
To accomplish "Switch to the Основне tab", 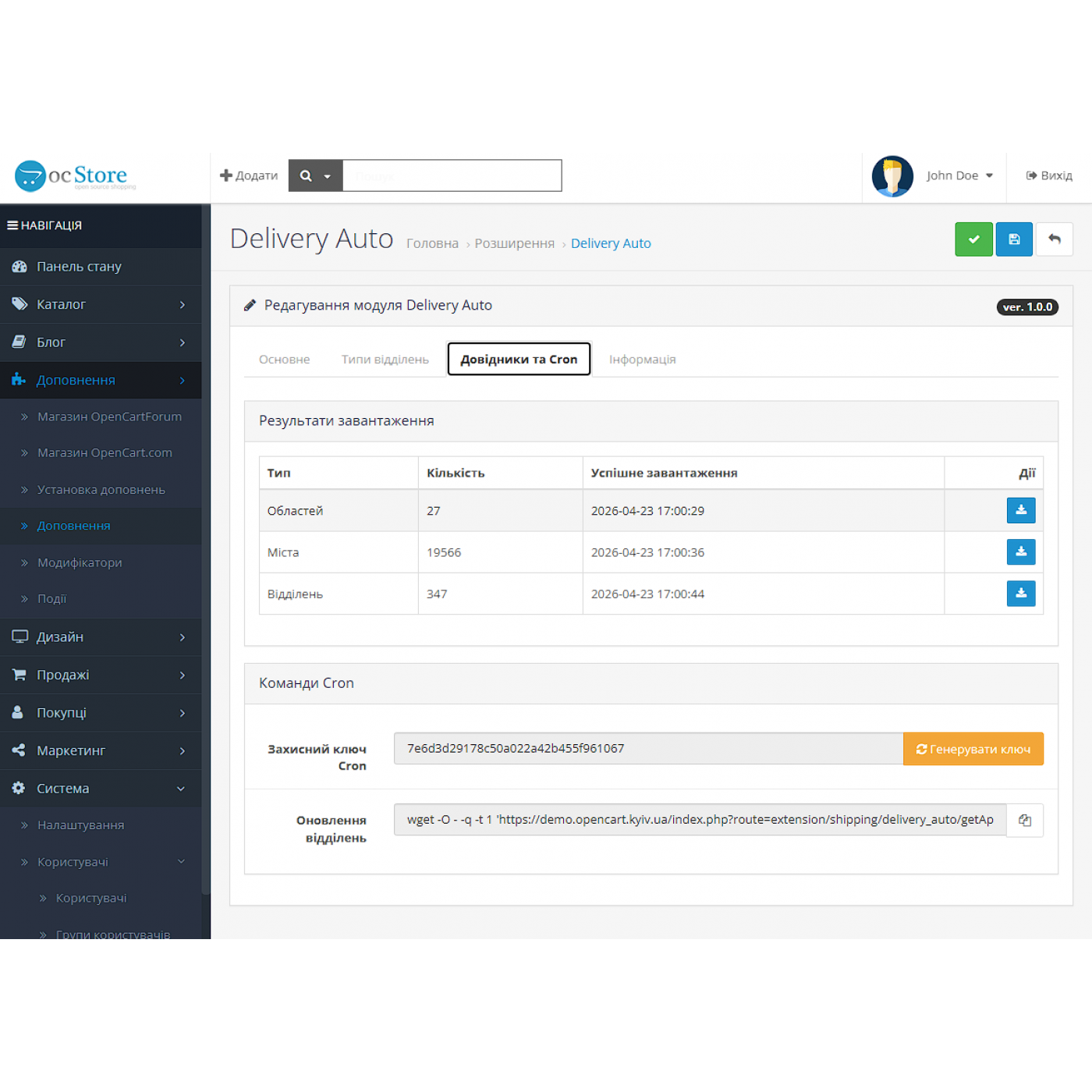I will pyautogui.click(x=284, y=360).
